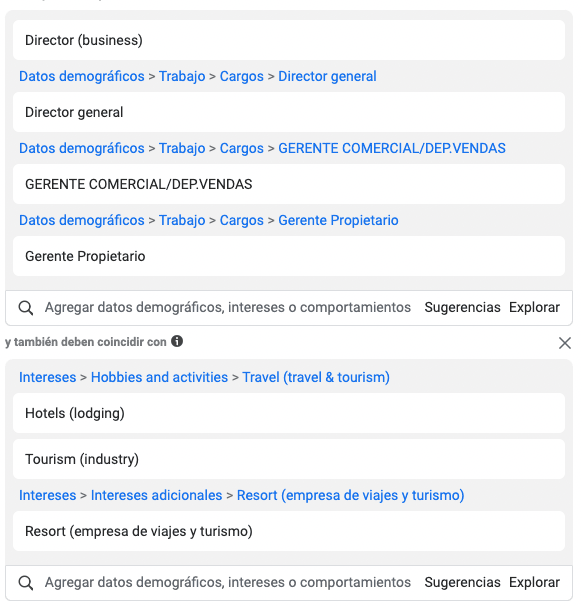This screenshot has width=582, height=607.
Task: Remove the 'también deben coincidir' section with X
Action: click(565, 343)
